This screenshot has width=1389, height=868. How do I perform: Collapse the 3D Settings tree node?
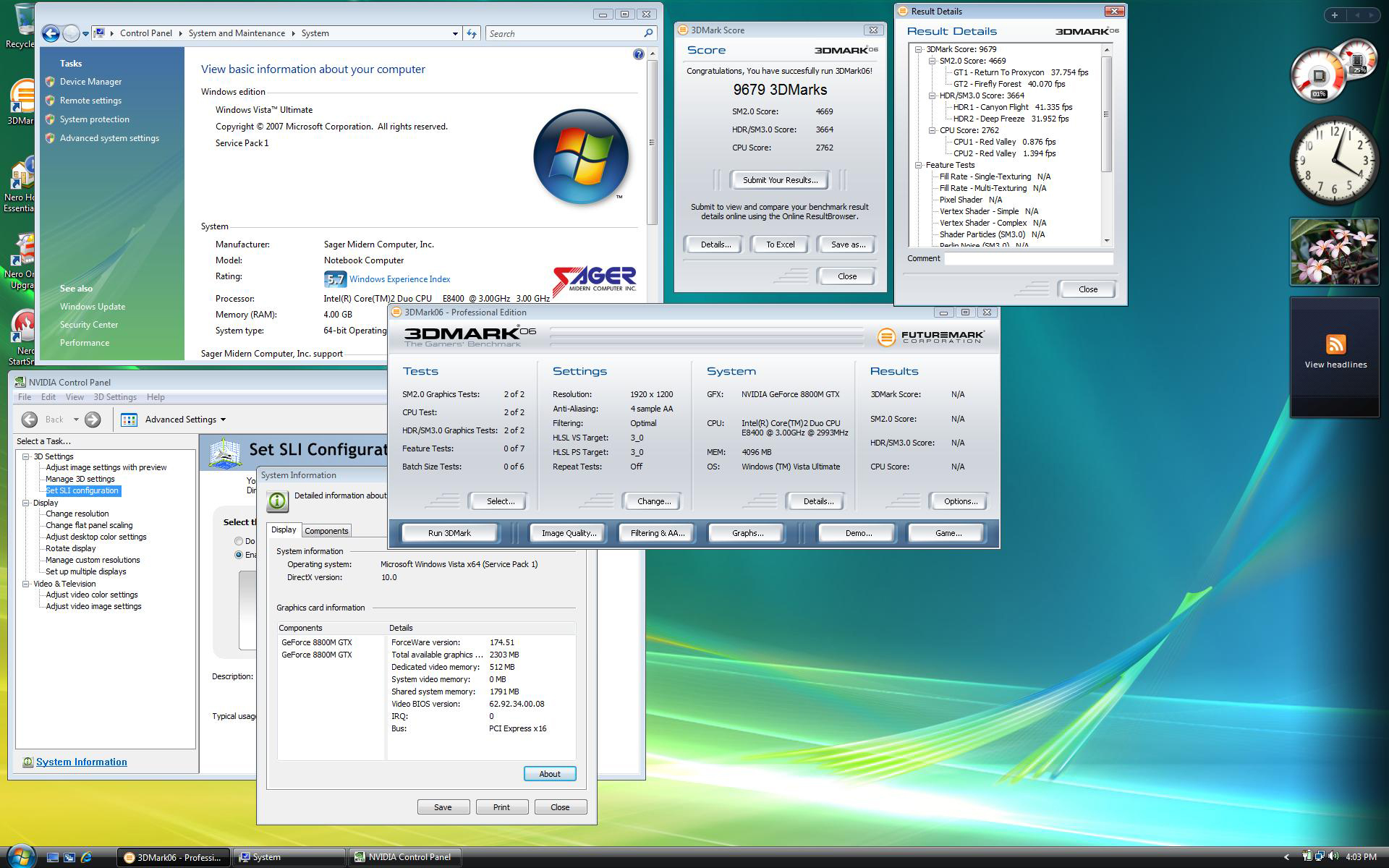[26, 456]
